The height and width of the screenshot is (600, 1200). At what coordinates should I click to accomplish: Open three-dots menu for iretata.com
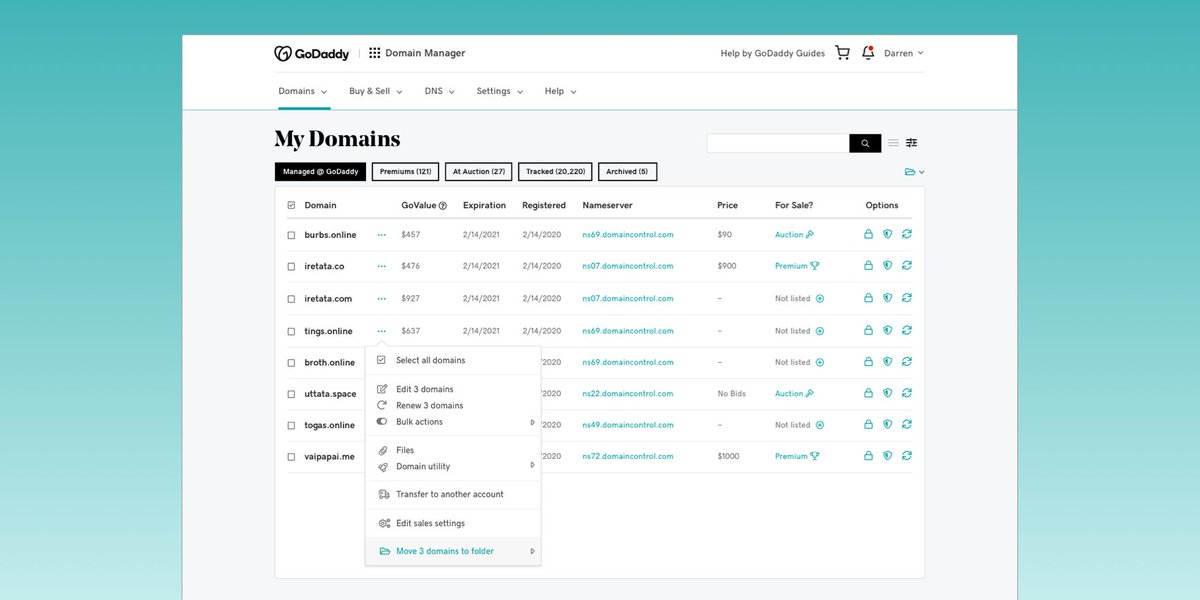382,298
